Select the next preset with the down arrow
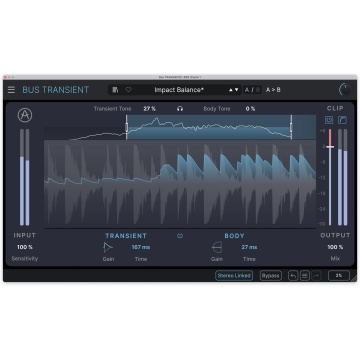360x360 pixels. coord(237,90)
